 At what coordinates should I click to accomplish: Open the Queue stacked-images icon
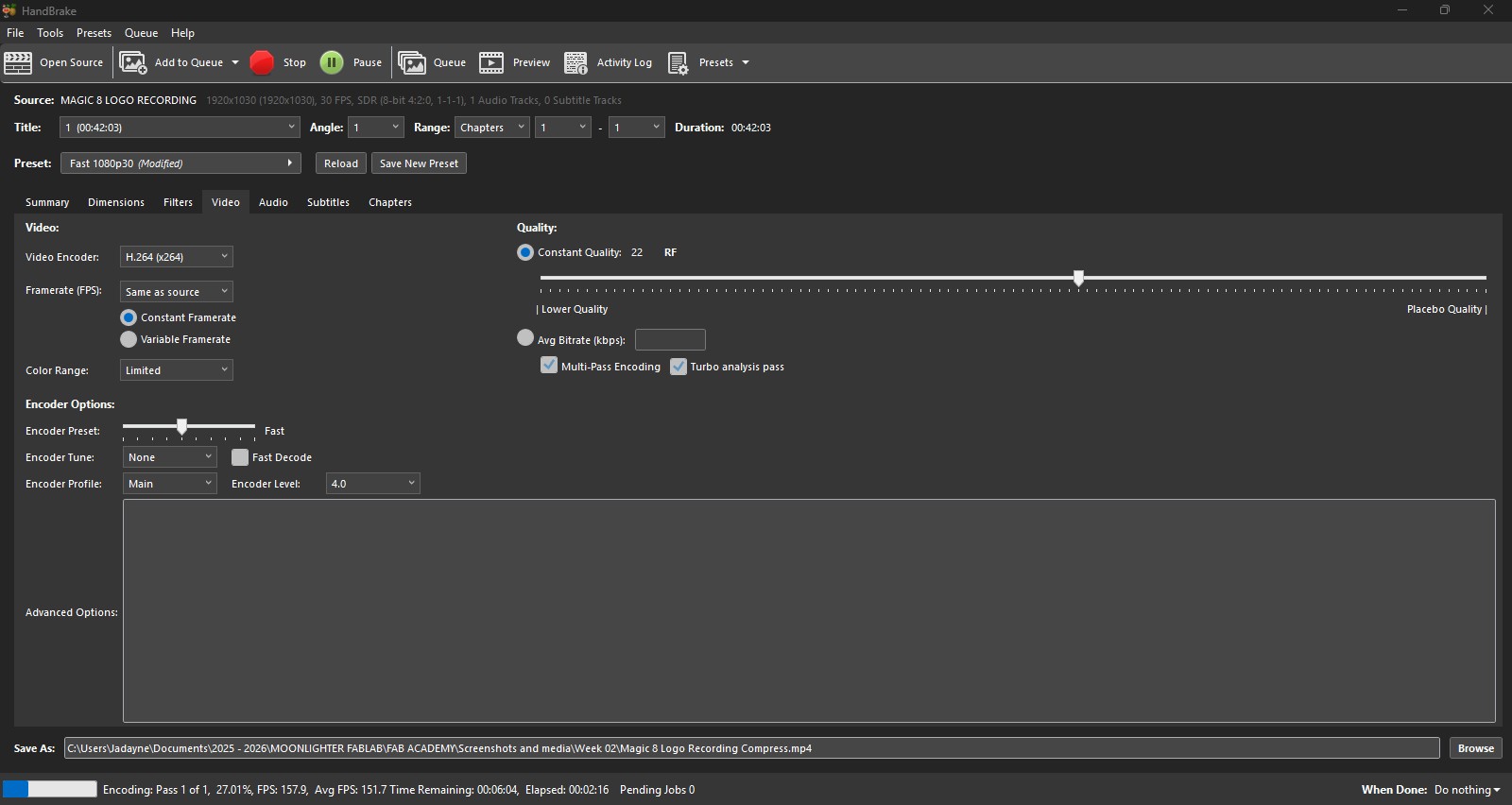412,62
